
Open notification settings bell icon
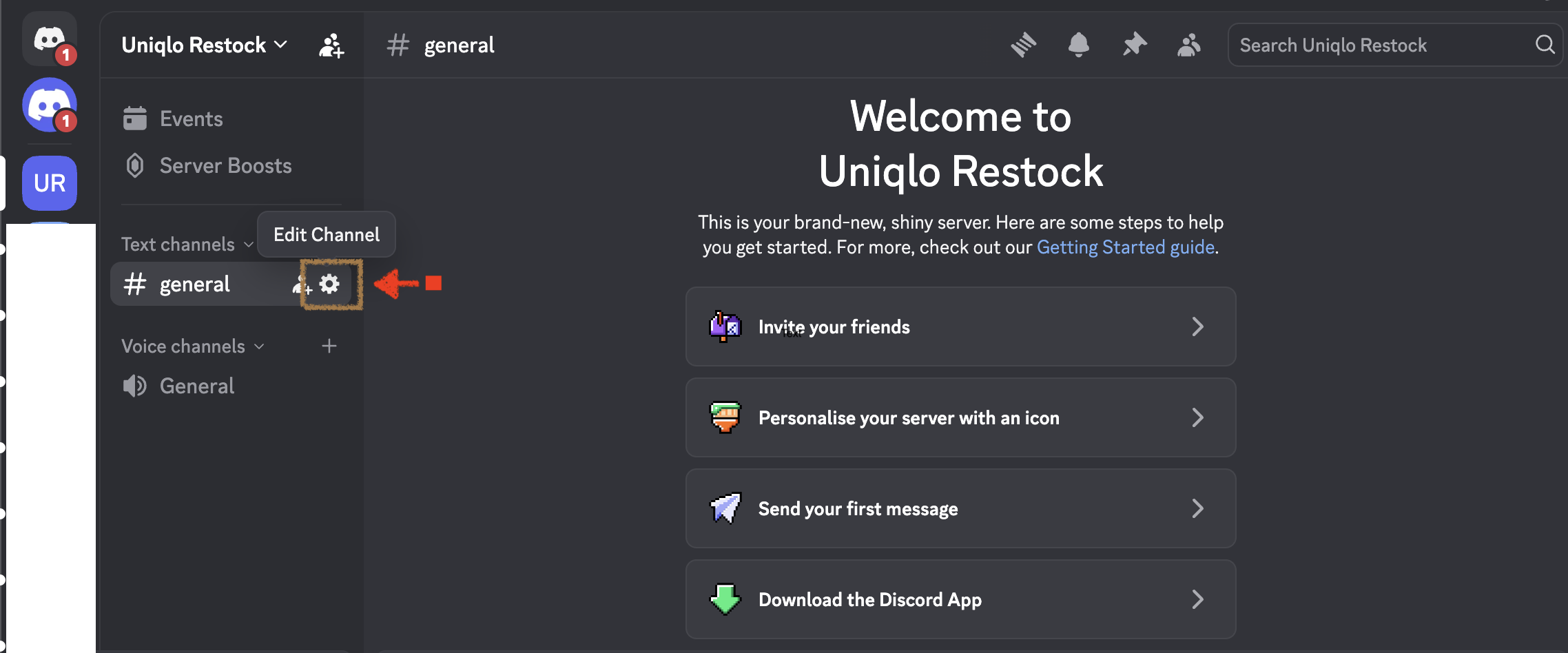tap(1079, 45)
